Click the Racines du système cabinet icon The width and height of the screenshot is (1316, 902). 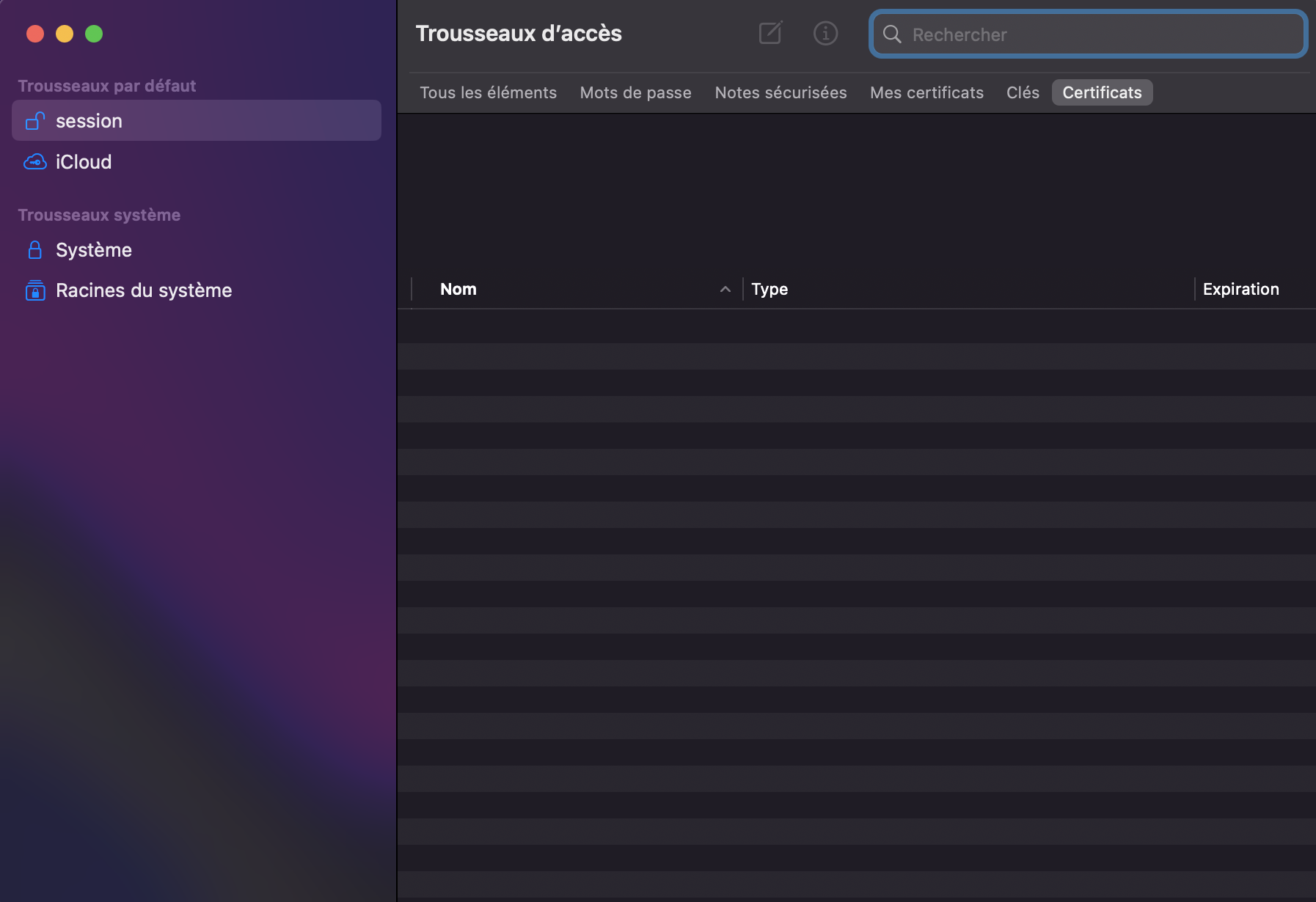[35, 290]
